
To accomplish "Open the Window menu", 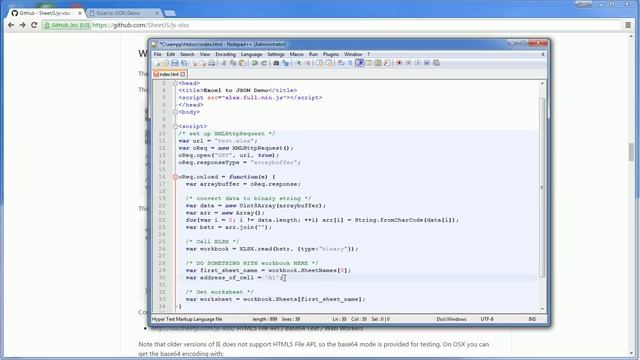I will pos(353,54).
